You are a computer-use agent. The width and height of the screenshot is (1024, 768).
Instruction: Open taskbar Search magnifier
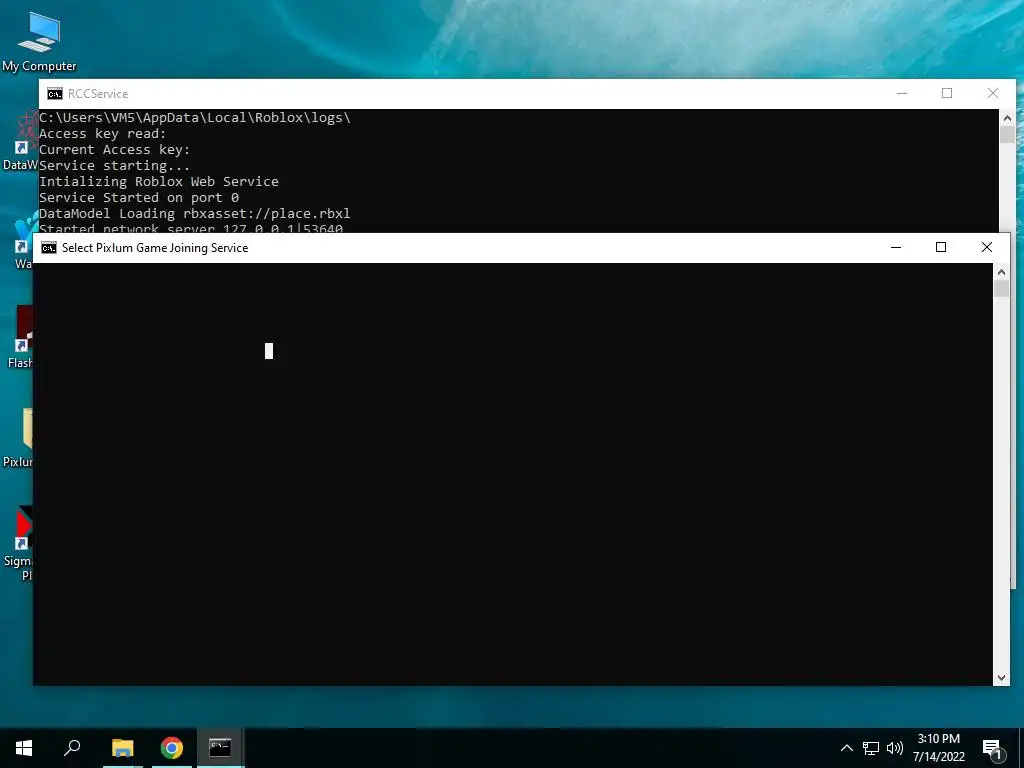[72, 748]
